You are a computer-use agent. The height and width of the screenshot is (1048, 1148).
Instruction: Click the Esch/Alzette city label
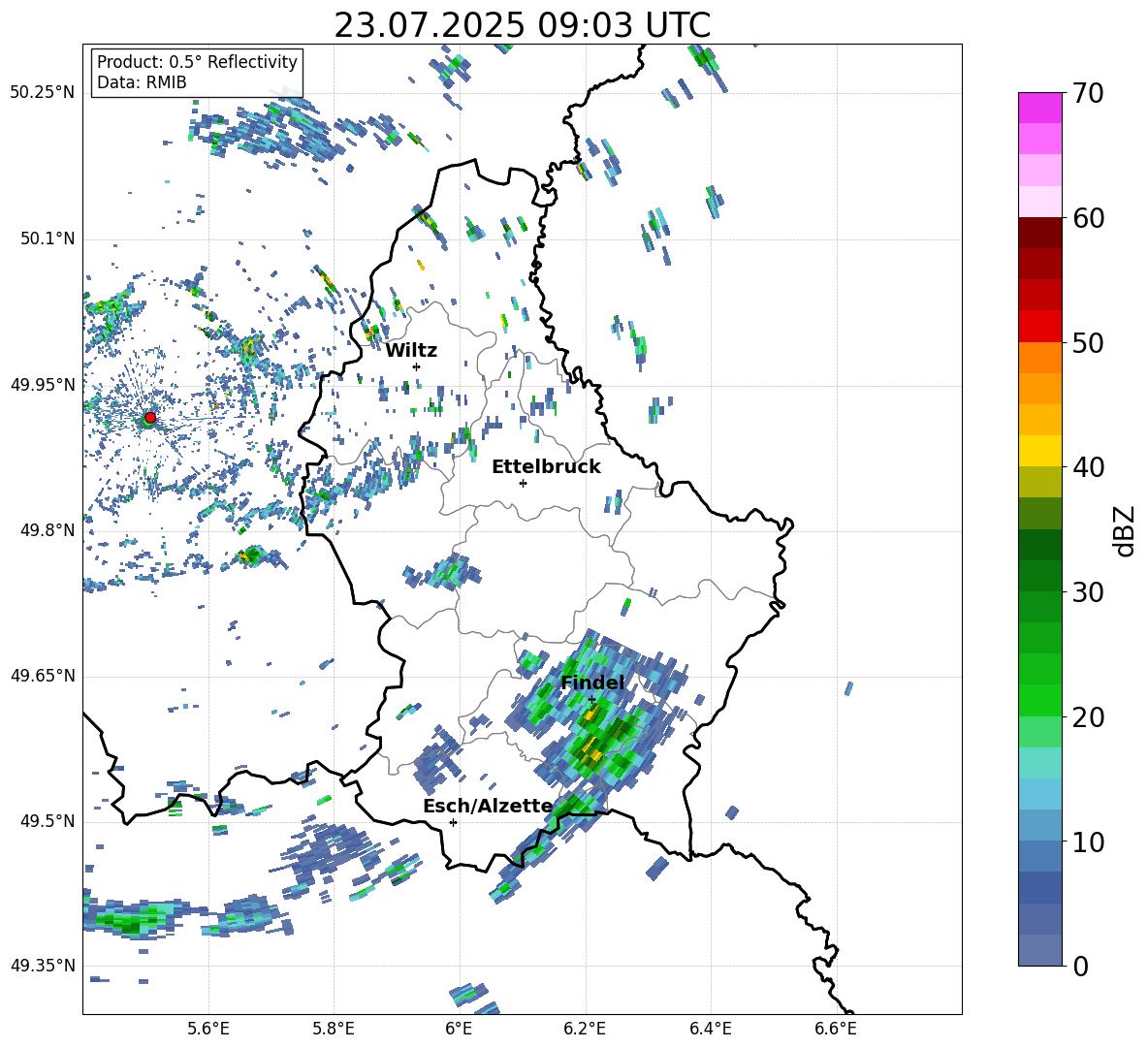[x=488, y=806]
